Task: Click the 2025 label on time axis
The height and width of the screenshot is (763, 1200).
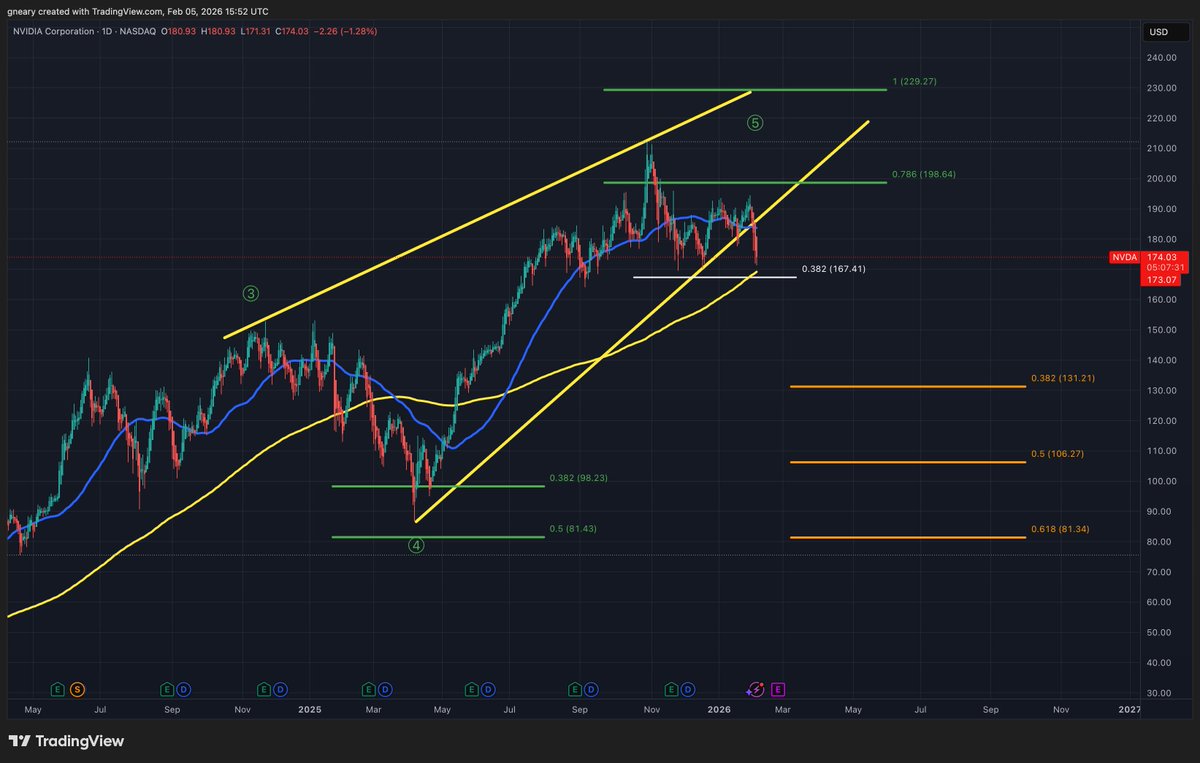Action: (x=309, y=709)
